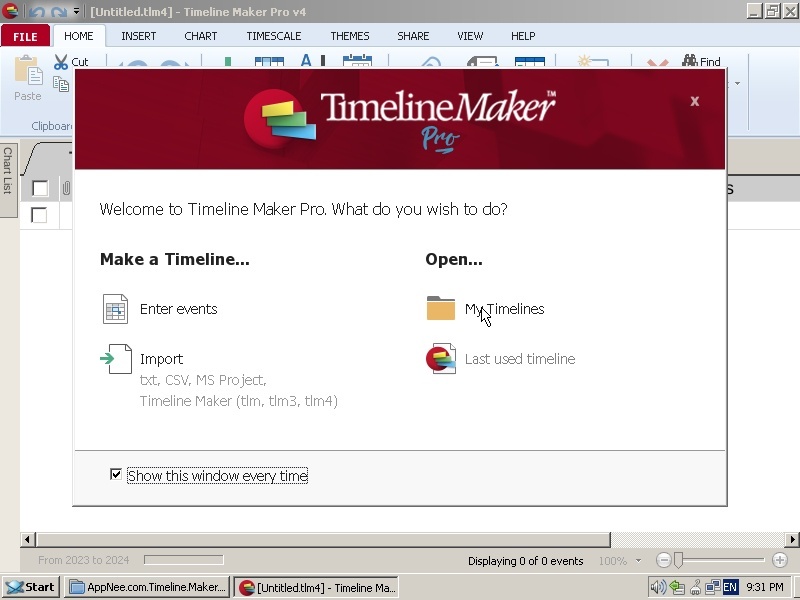This screenshot has height=600, width=800.
Task: Click the Undo arrow in title bar
Action: pyautogui.click(x=36, y=11)
